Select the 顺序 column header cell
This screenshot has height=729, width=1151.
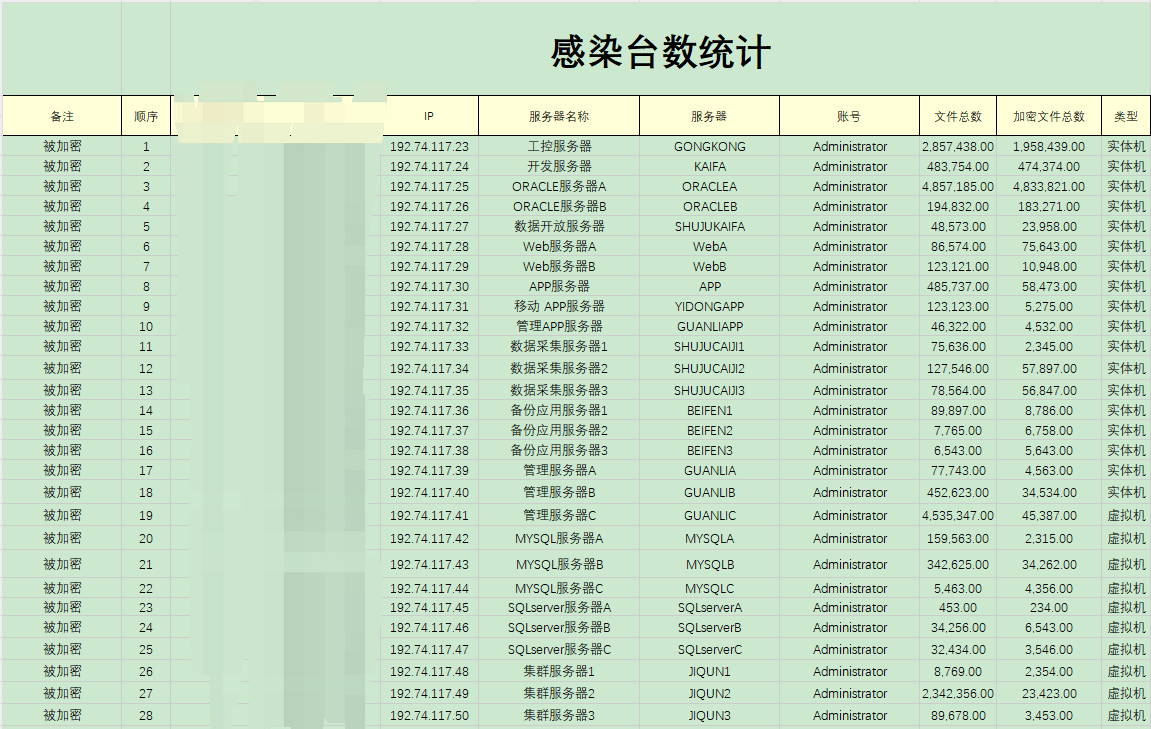[146, 116]
